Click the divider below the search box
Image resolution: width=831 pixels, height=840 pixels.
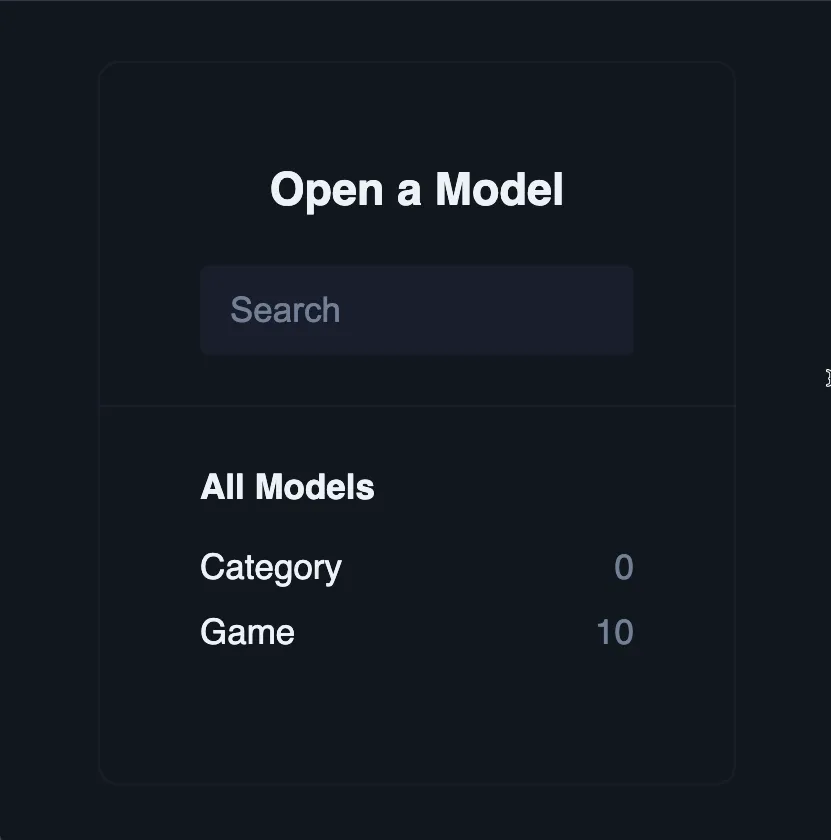[x=417, y=404]
